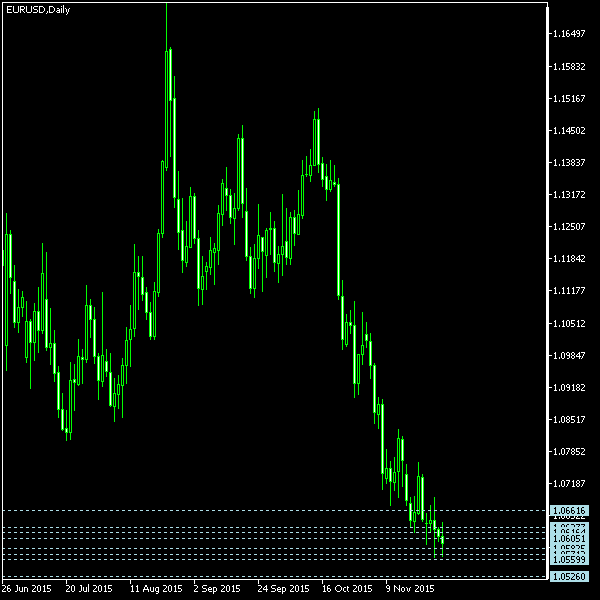Click the 1.09182 price axis label
Viewport: 600px width, 600px height.
click(x=569, y=388)
